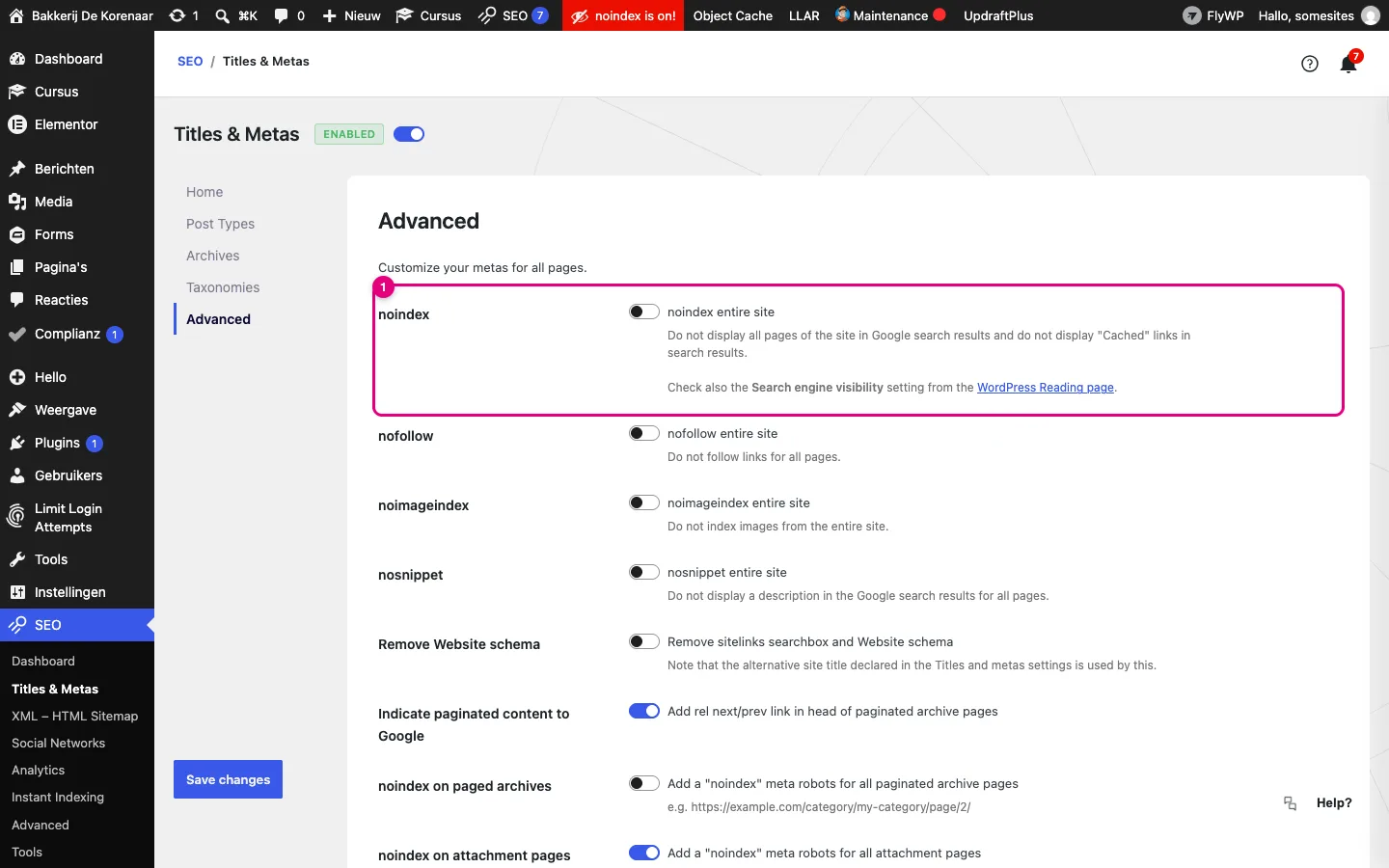The image size is (1389, 868).
Task: Enable nosnippet entire site toggle
Action: [644, 572]
